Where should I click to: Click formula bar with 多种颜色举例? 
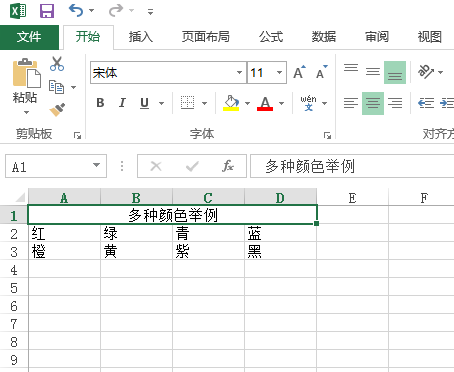pos(352,166)
